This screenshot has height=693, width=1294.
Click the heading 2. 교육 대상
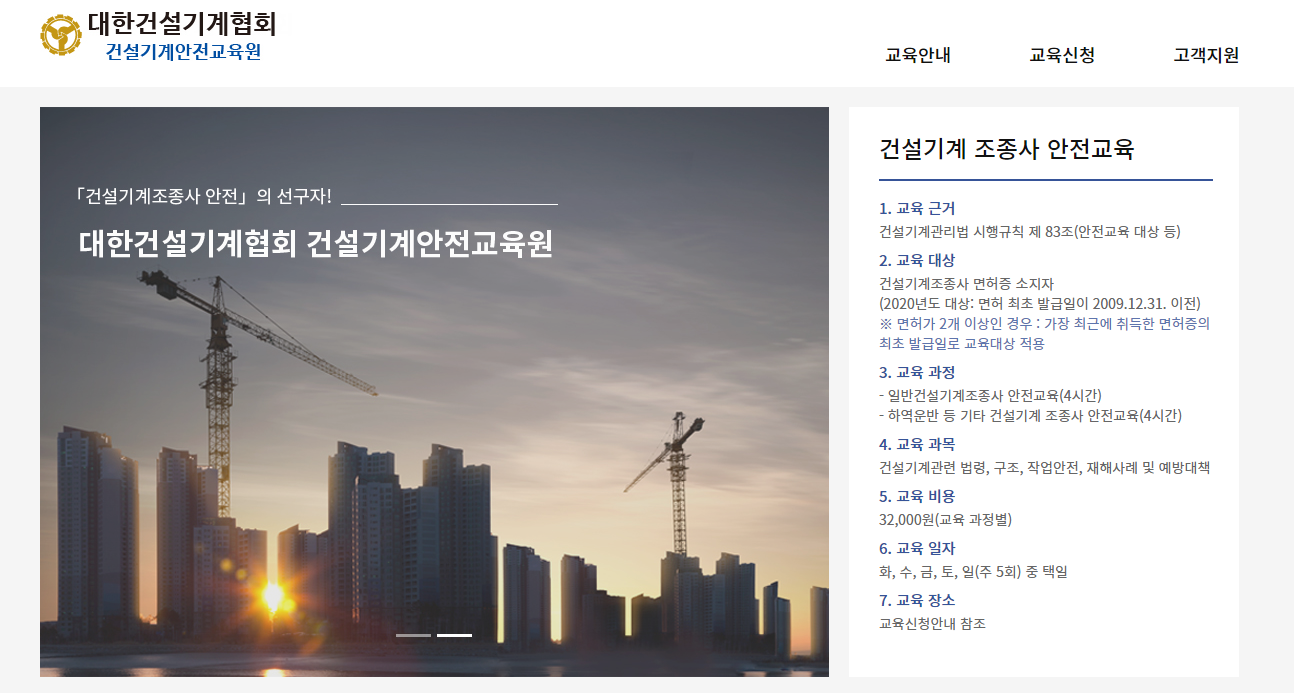click(917, 260)
